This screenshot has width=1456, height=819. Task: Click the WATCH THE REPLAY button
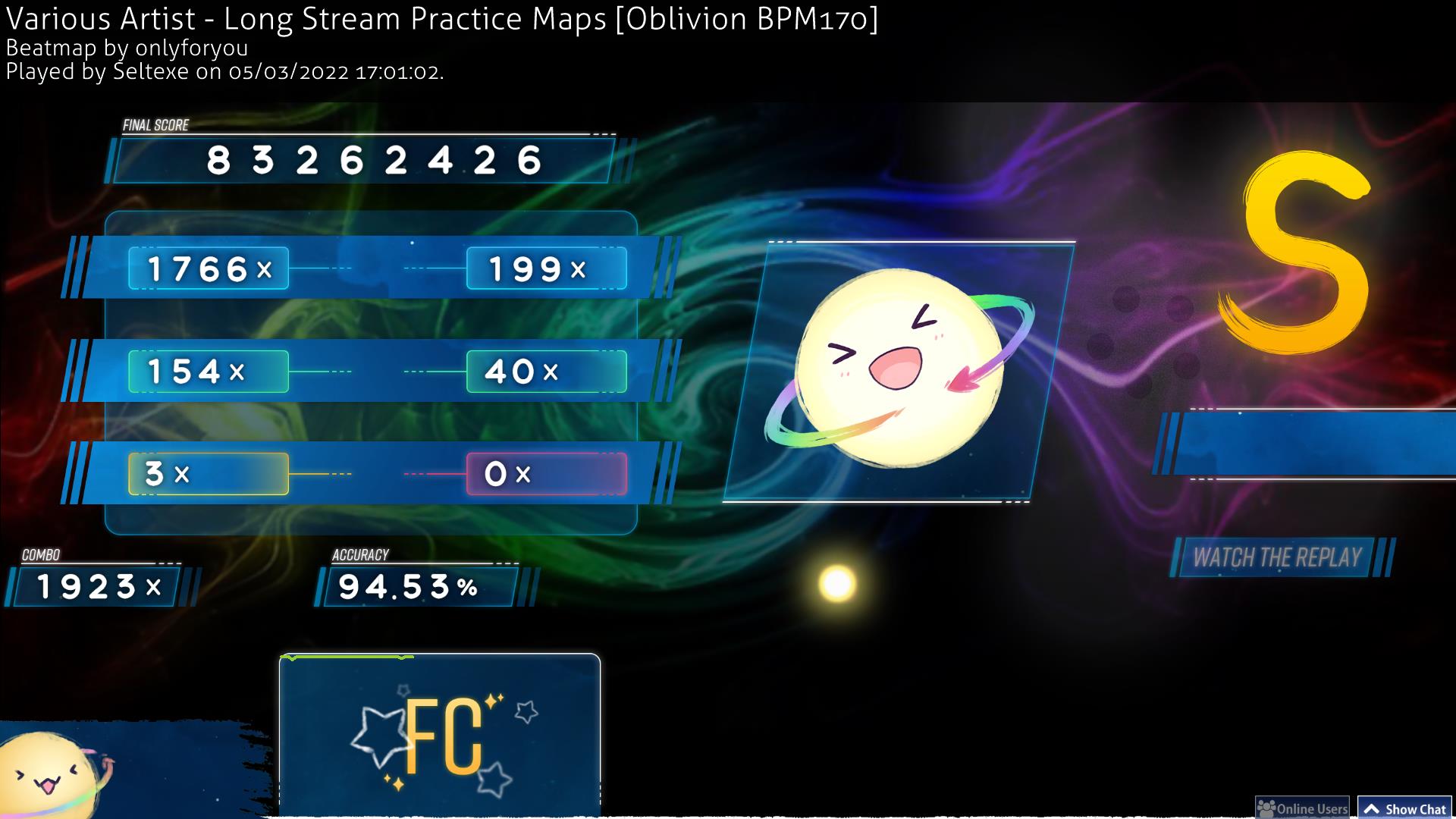pyautogui.click(x=1276, y=558)
